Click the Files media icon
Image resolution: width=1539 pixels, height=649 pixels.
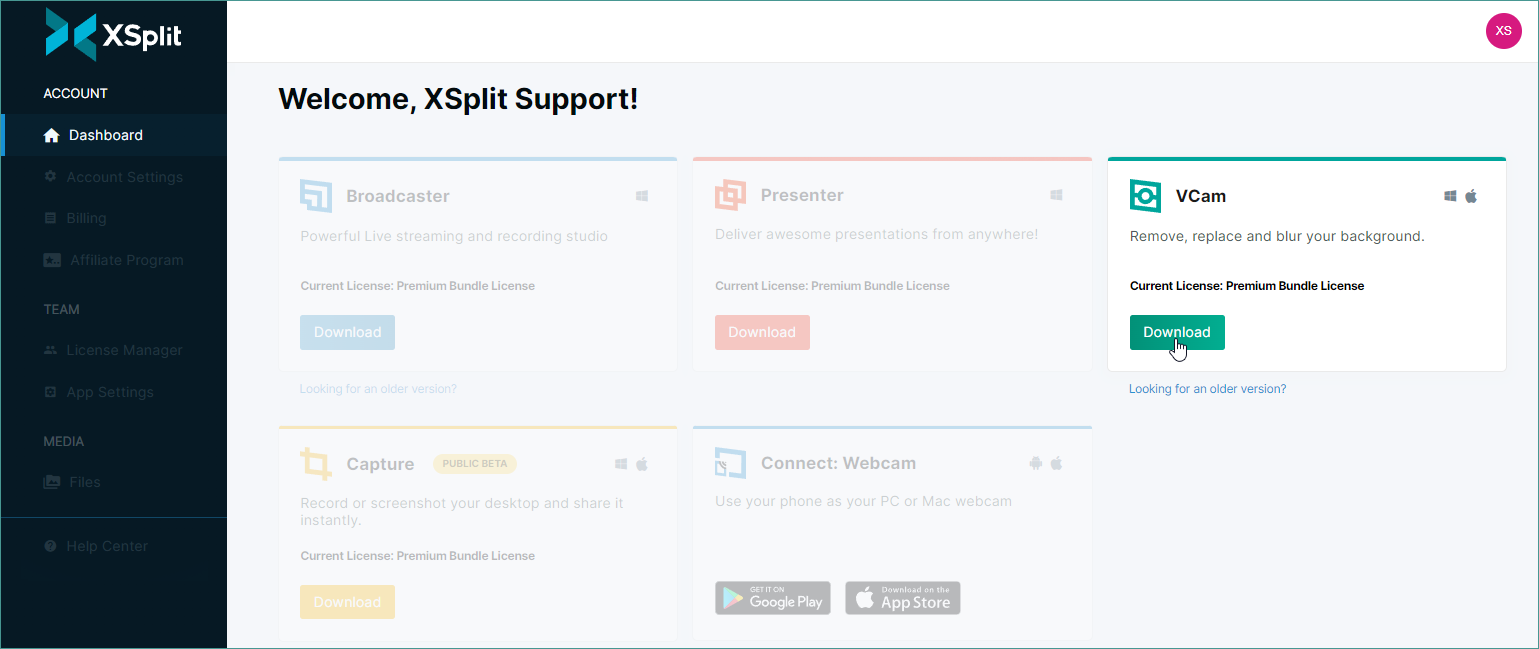(52, 482)
